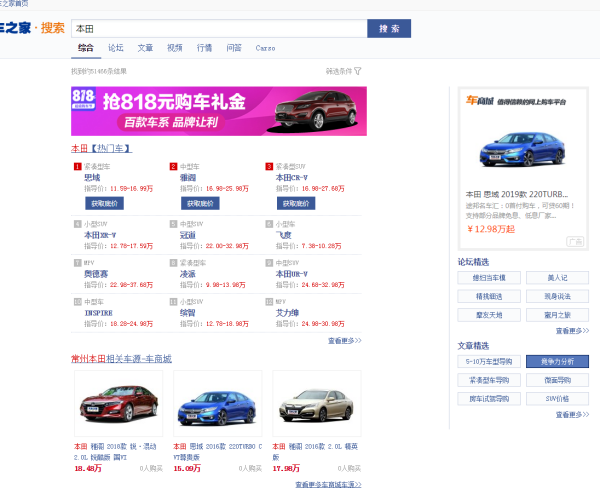Switch to the 论坛 tab

pos(116,48)
